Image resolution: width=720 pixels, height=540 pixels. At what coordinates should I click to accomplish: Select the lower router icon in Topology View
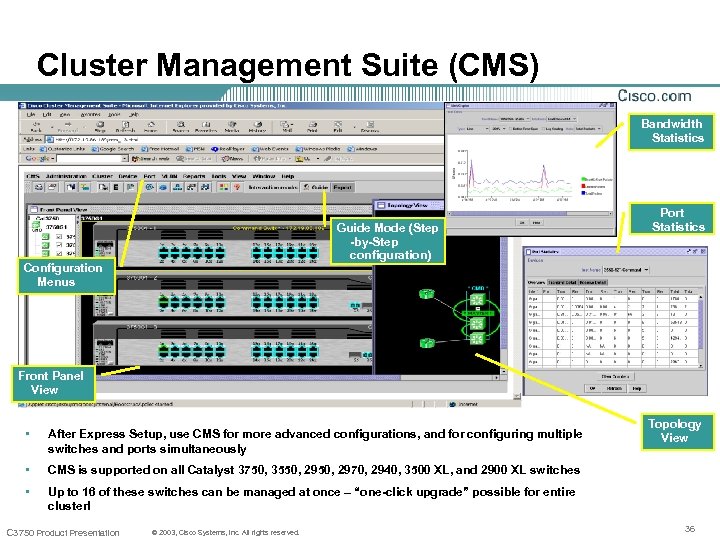(x=427, y=343)
